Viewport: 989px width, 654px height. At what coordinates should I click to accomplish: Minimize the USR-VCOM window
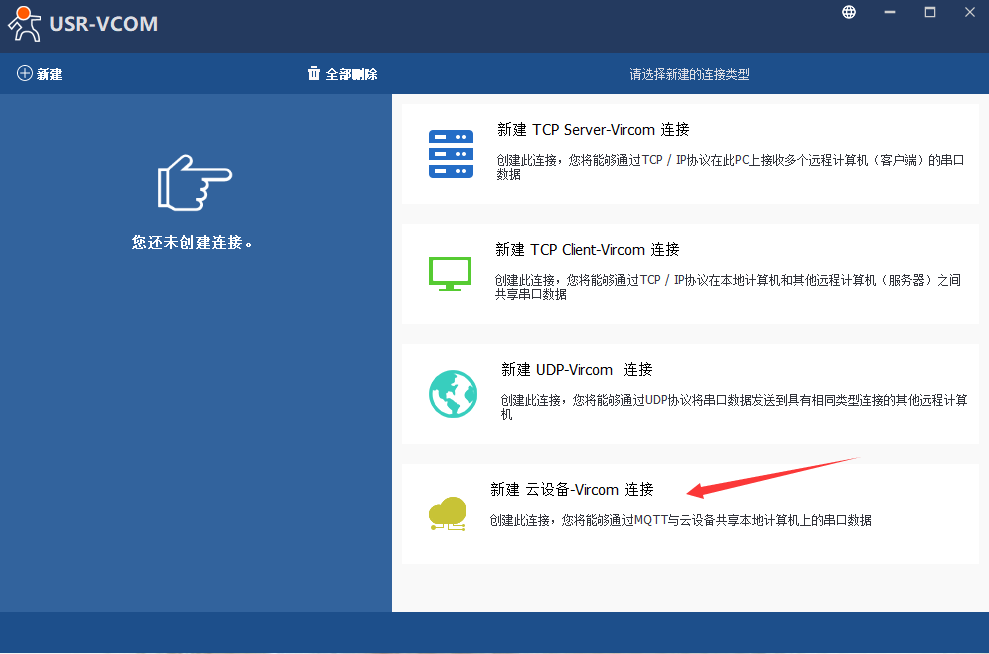pyautogui.click(x=890, y=12)
